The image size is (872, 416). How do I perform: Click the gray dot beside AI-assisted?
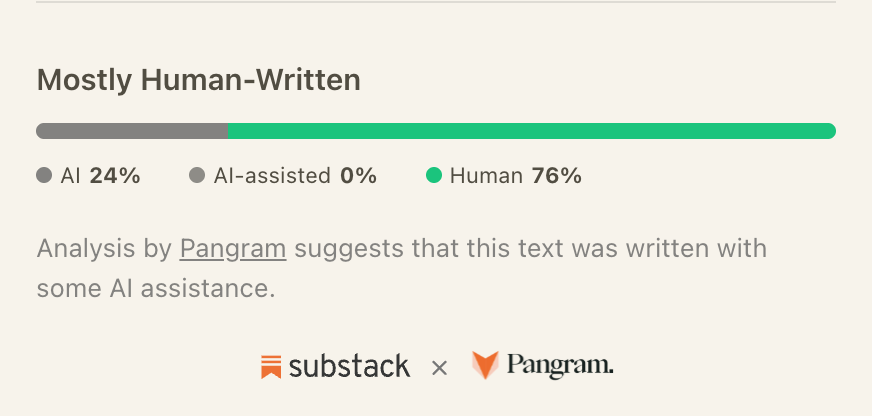197,175
